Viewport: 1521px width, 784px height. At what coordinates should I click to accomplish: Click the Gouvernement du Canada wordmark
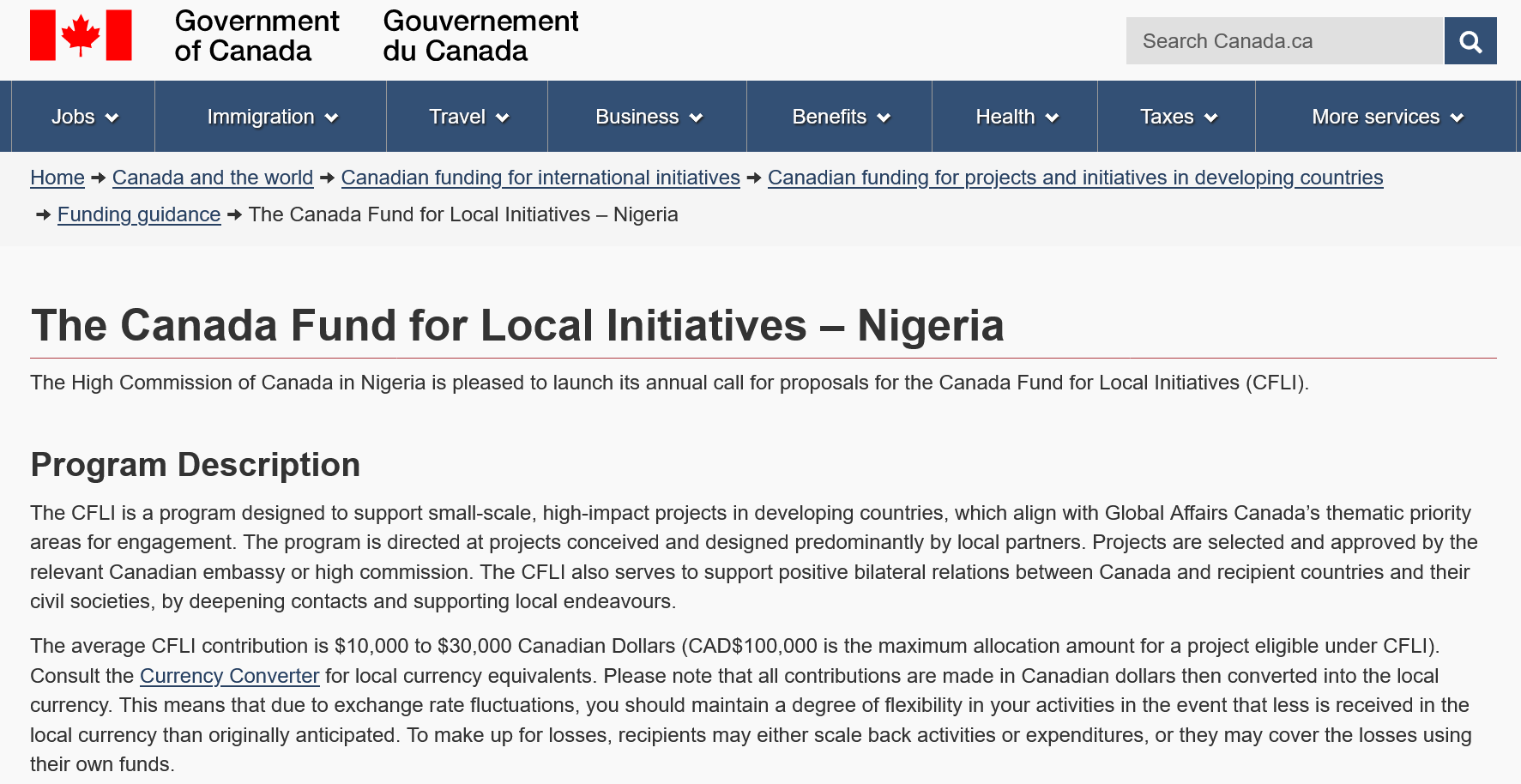click(480, 36)
